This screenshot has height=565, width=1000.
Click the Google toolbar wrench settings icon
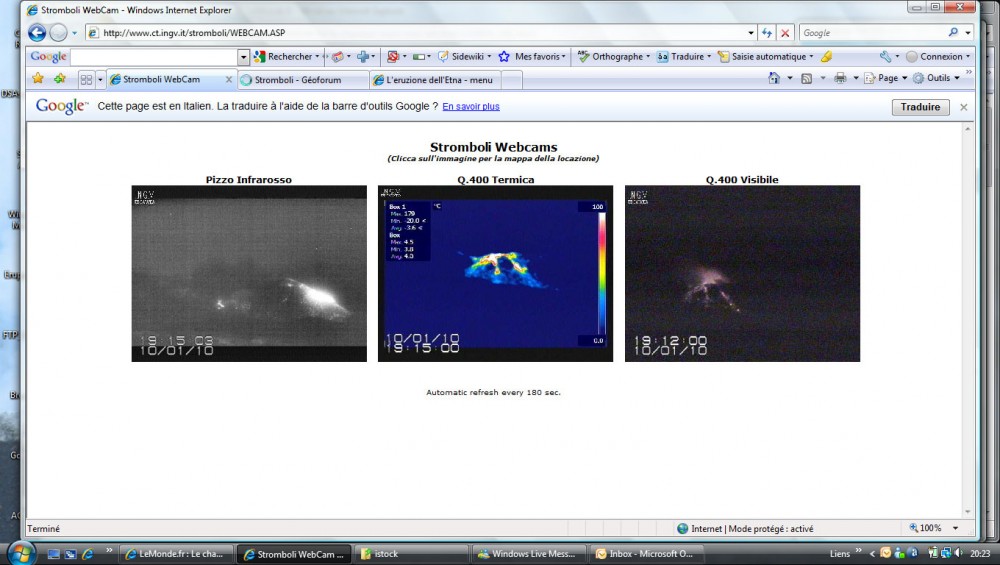click(x=885, y=57)
